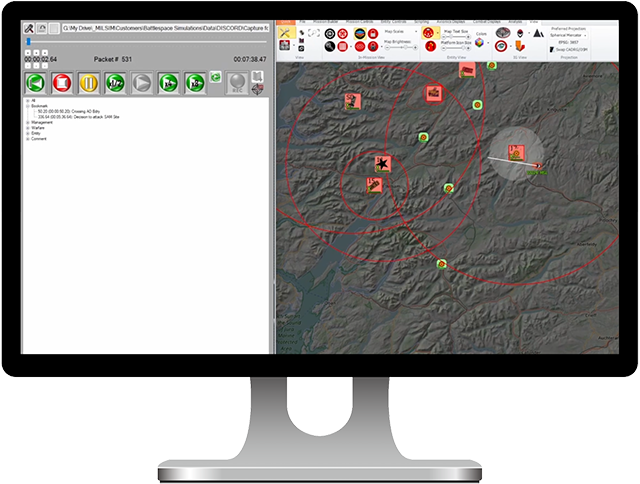The width and height of the screenshot is (640, 484).
Task: Select the Decision to attack SAM Site bookmark
Action: coord(78,117)
